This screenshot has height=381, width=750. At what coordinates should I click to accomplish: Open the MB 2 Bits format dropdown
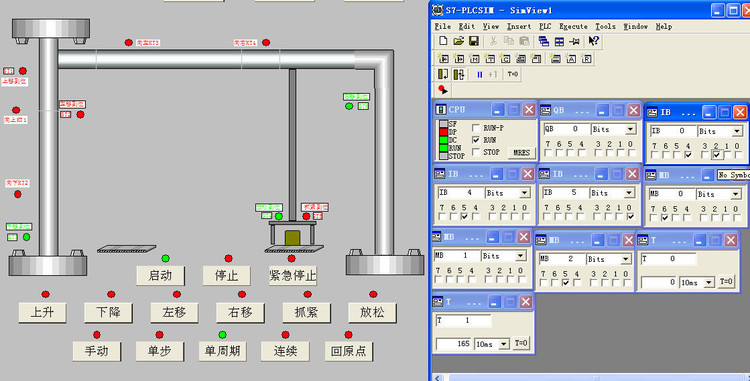coord(626,259)
